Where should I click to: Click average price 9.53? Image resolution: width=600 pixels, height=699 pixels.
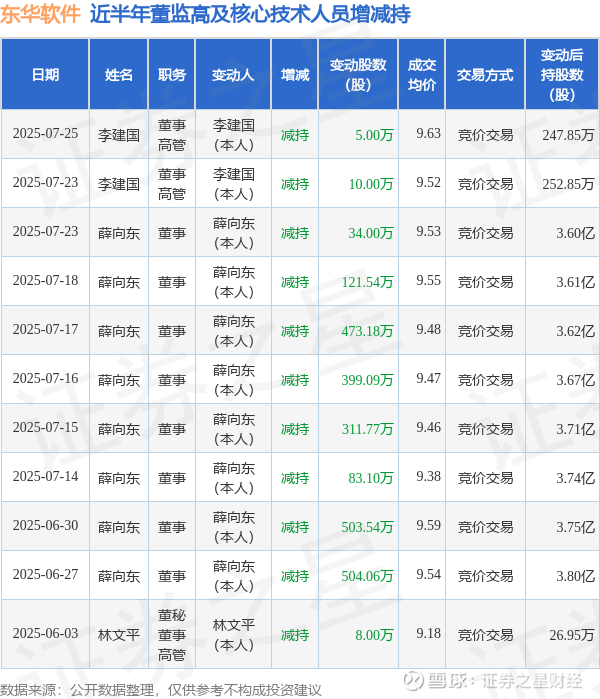coord(428,232)
